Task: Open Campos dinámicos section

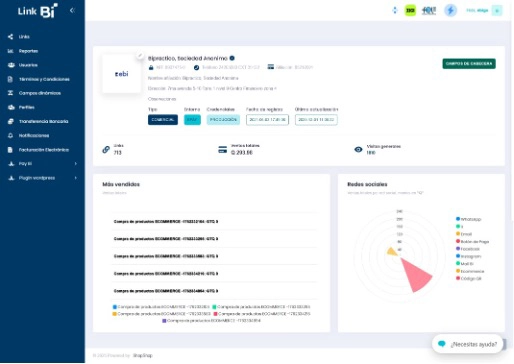Action: click(x=40, y=93)
